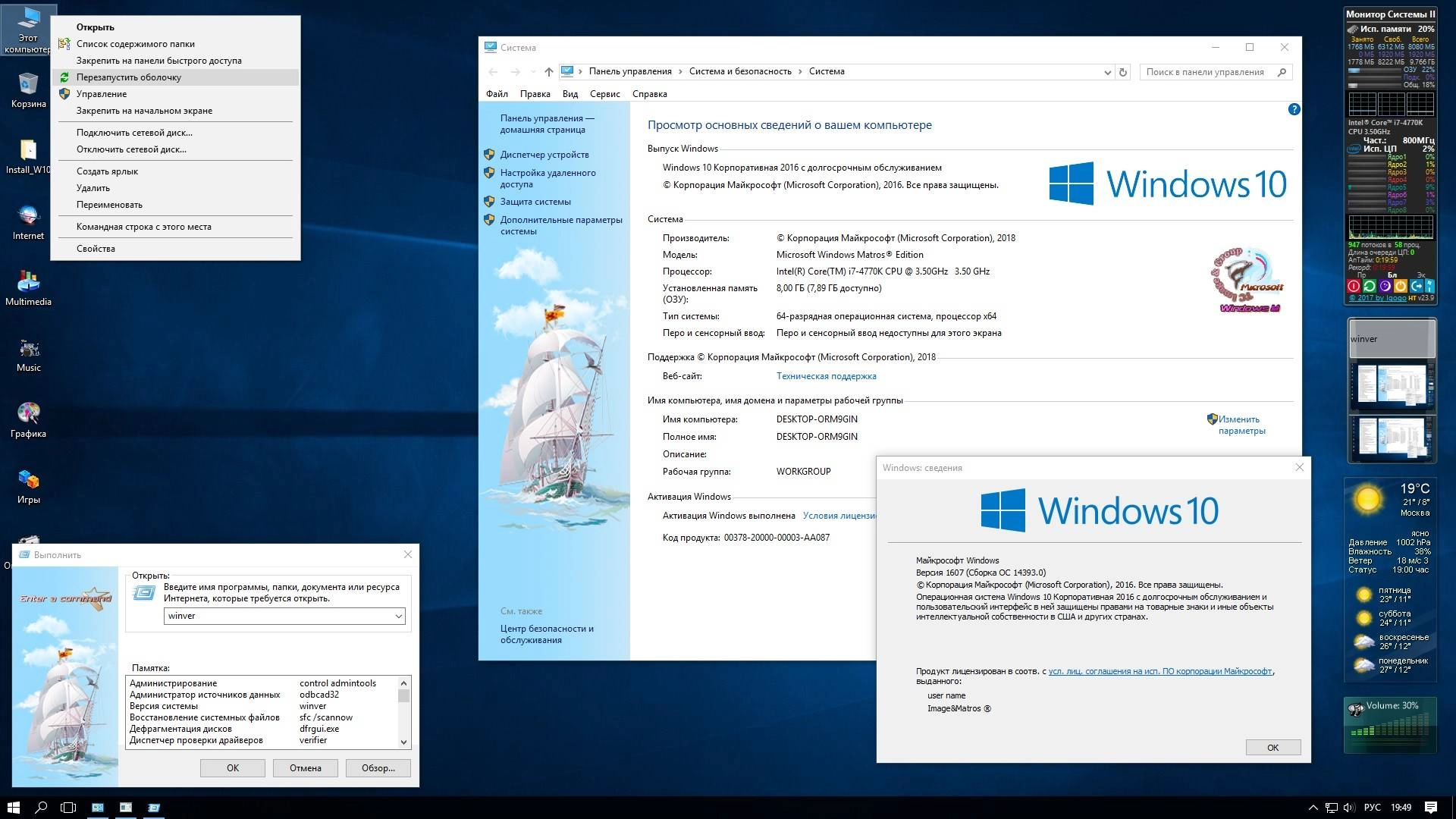Image resolution: width=1456 pixels, height=819 pixels.
Task: Open Task View on the taskbar
Action: click(x=68, y=808)
